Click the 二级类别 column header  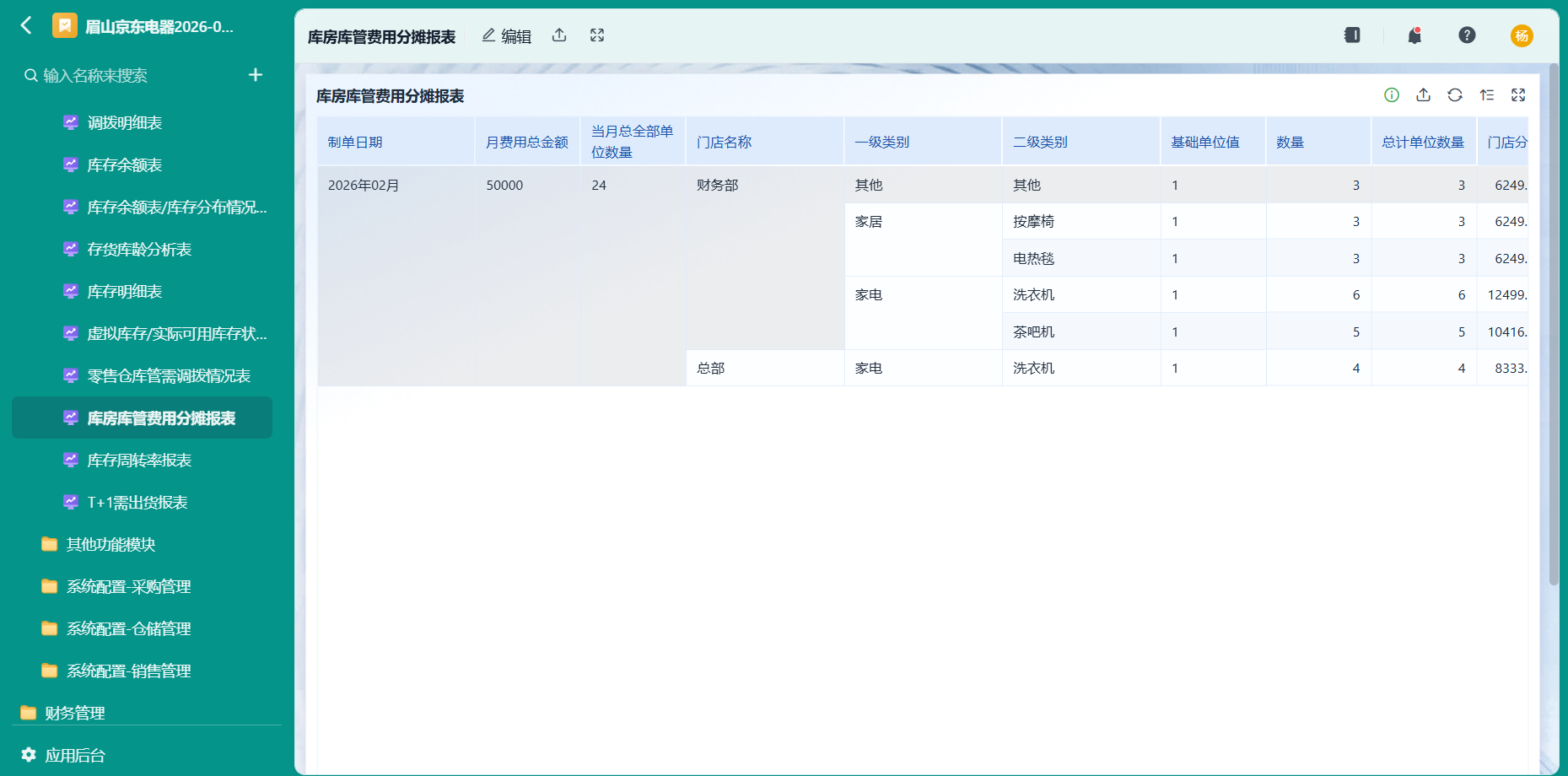1081,142
